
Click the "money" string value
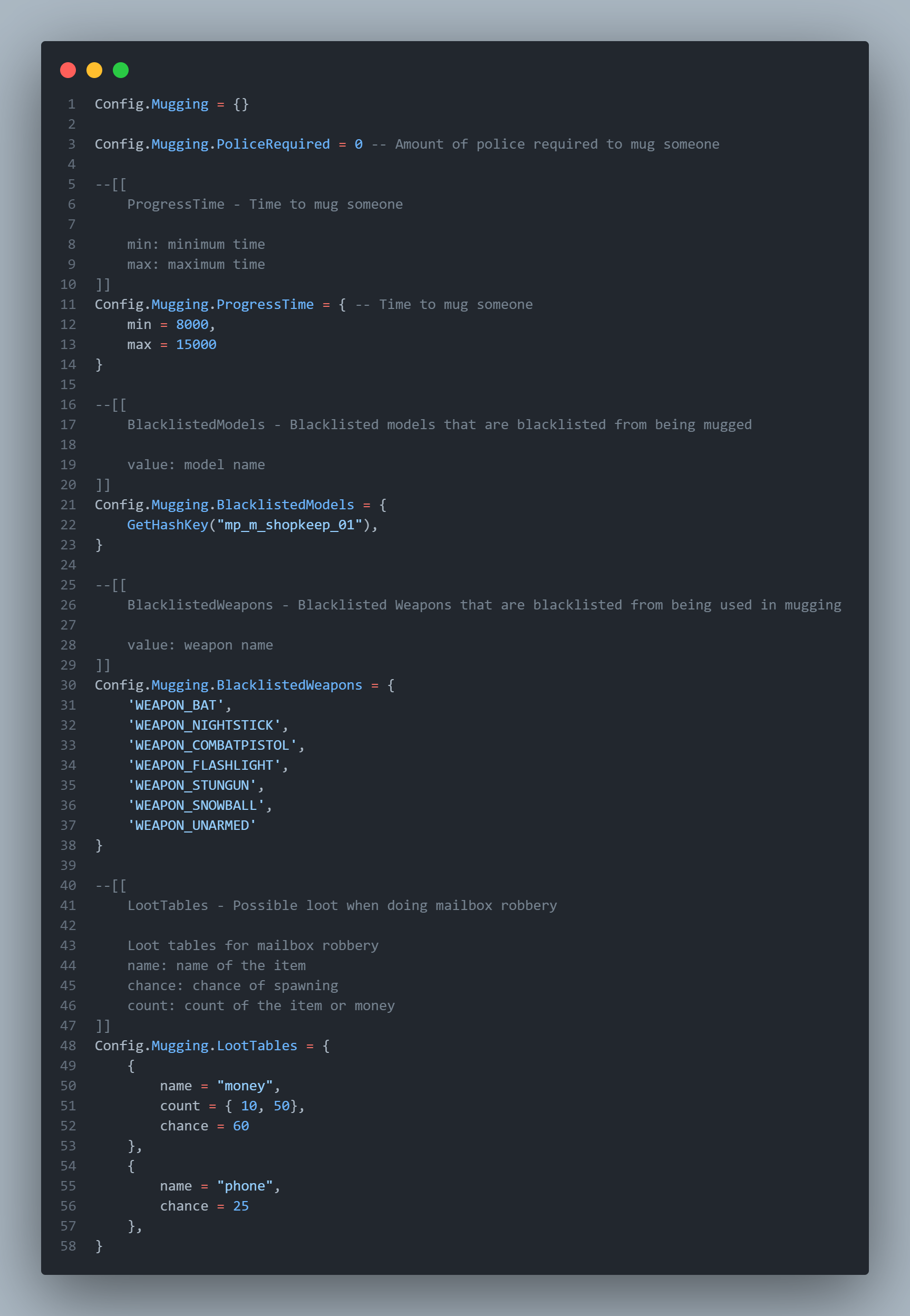click(x=245, y=1086)
